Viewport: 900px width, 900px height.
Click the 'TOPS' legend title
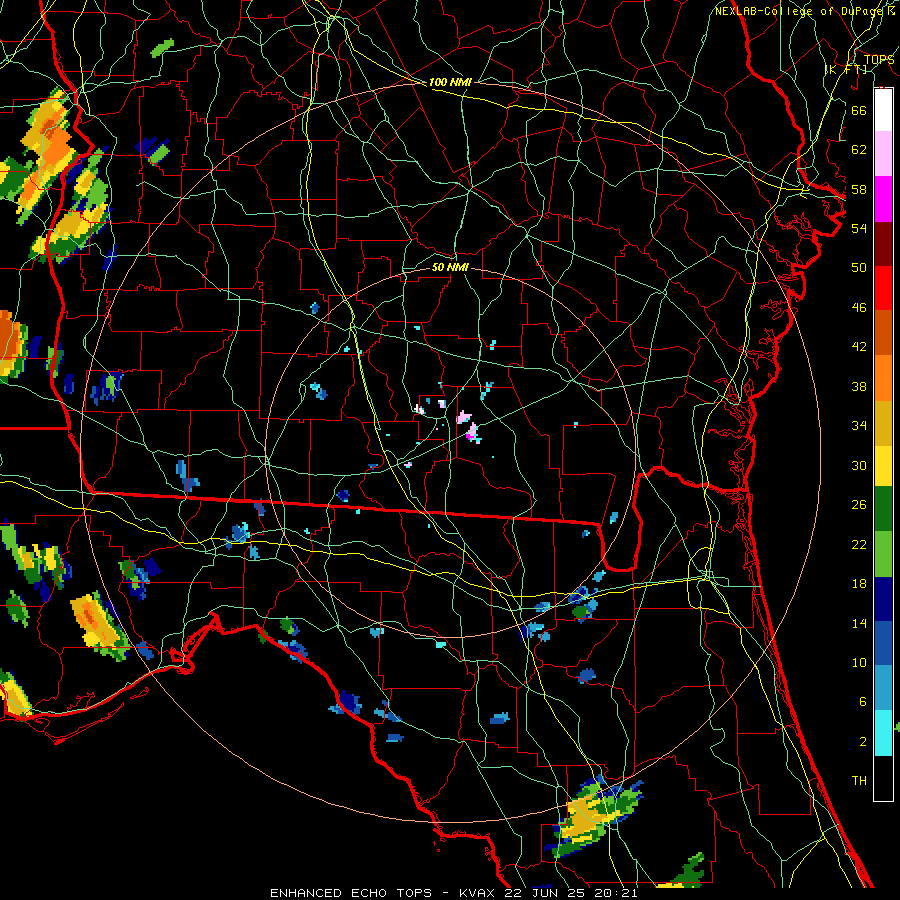879,60
